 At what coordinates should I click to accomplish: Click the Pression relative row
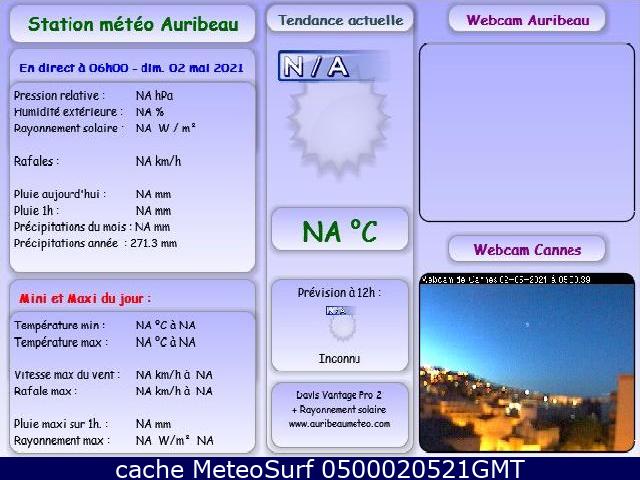point(95,96)
